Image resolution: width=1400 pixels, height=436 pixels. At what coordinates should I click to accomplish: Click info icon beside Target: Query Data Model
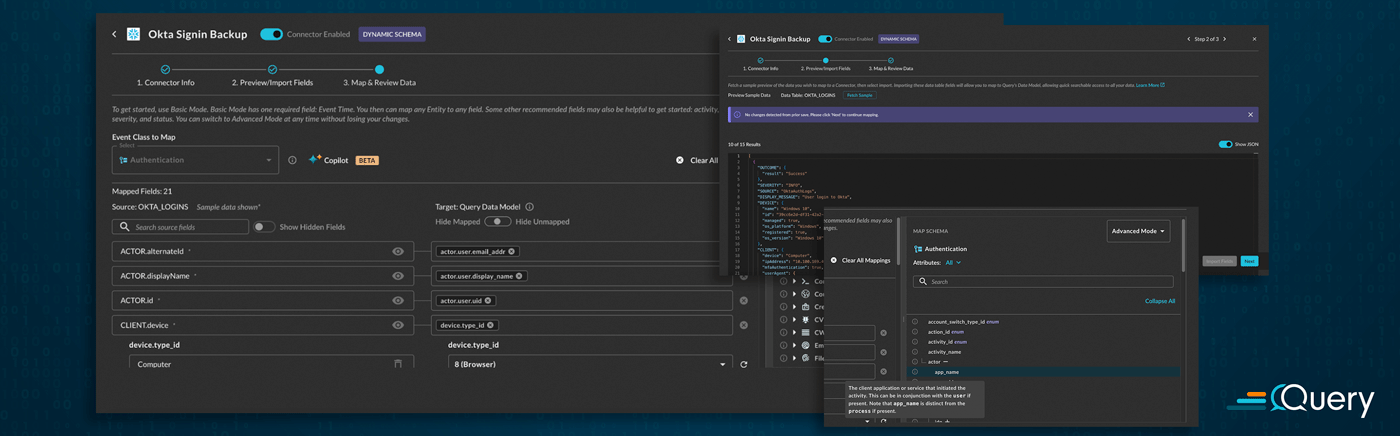point(530,207)
